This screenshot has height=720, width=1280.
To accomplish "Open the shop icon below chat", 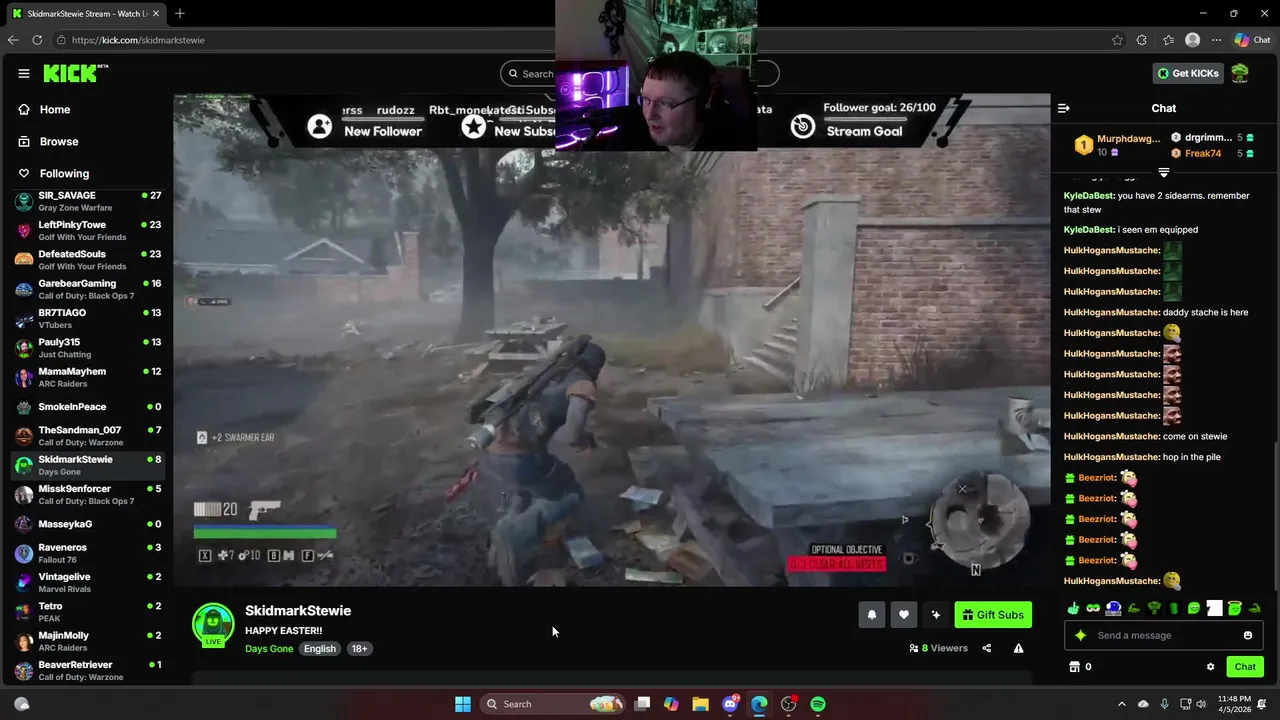I will pos(1074,667).
